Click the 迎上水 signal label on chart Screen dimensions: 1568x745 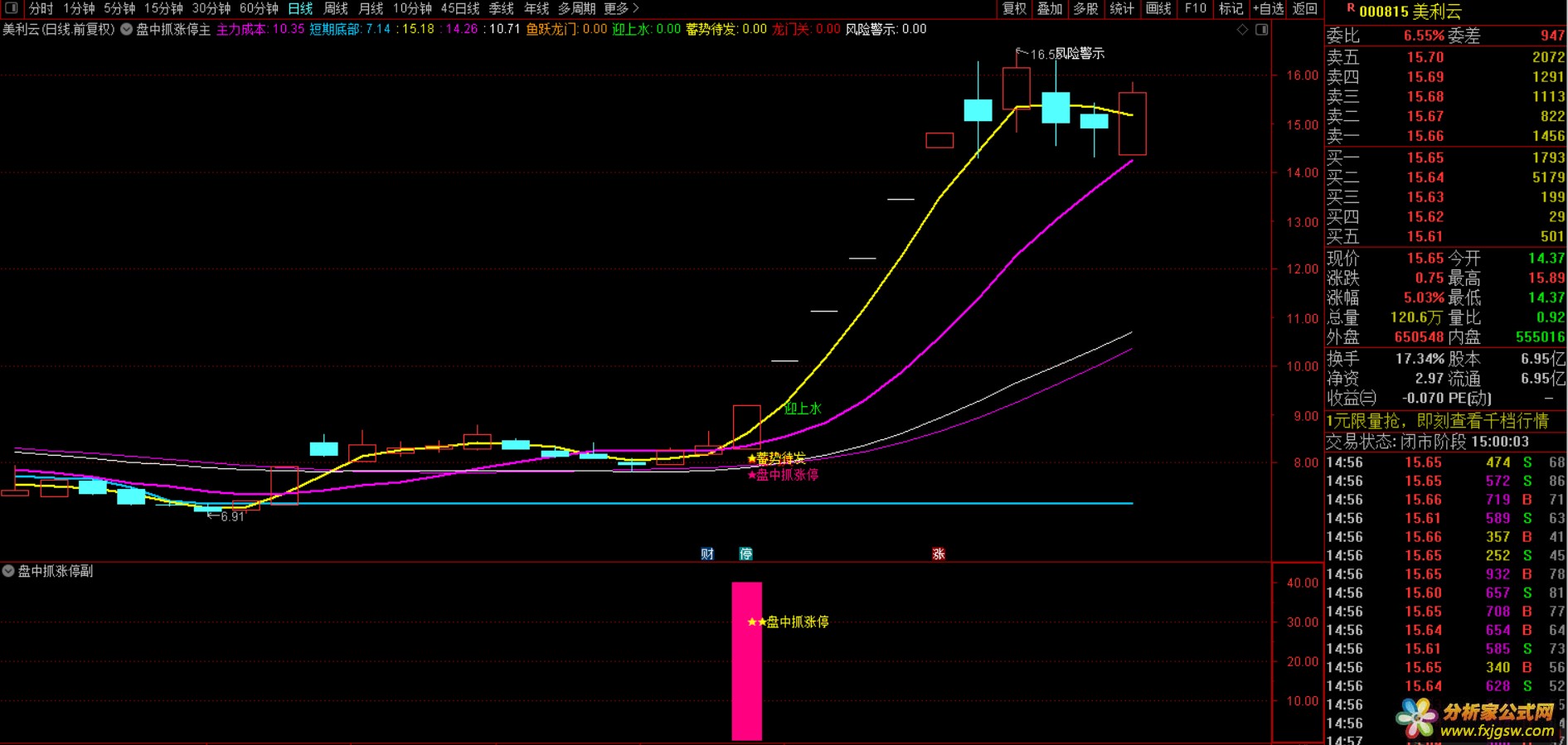point(803,408)
